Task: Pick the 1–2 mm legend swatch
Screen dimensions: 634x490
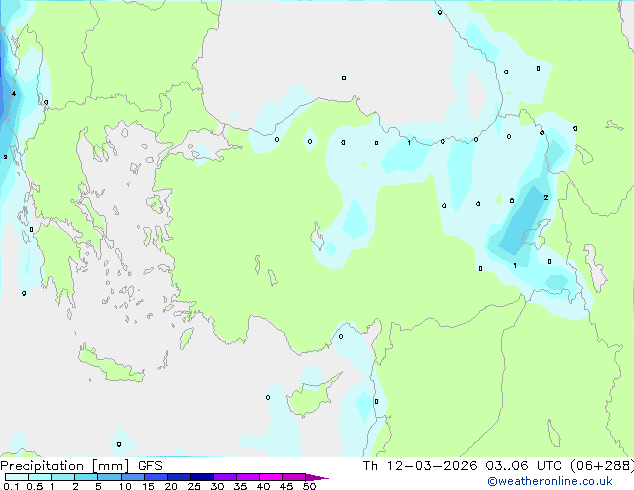Action: [x=63, y=477]
